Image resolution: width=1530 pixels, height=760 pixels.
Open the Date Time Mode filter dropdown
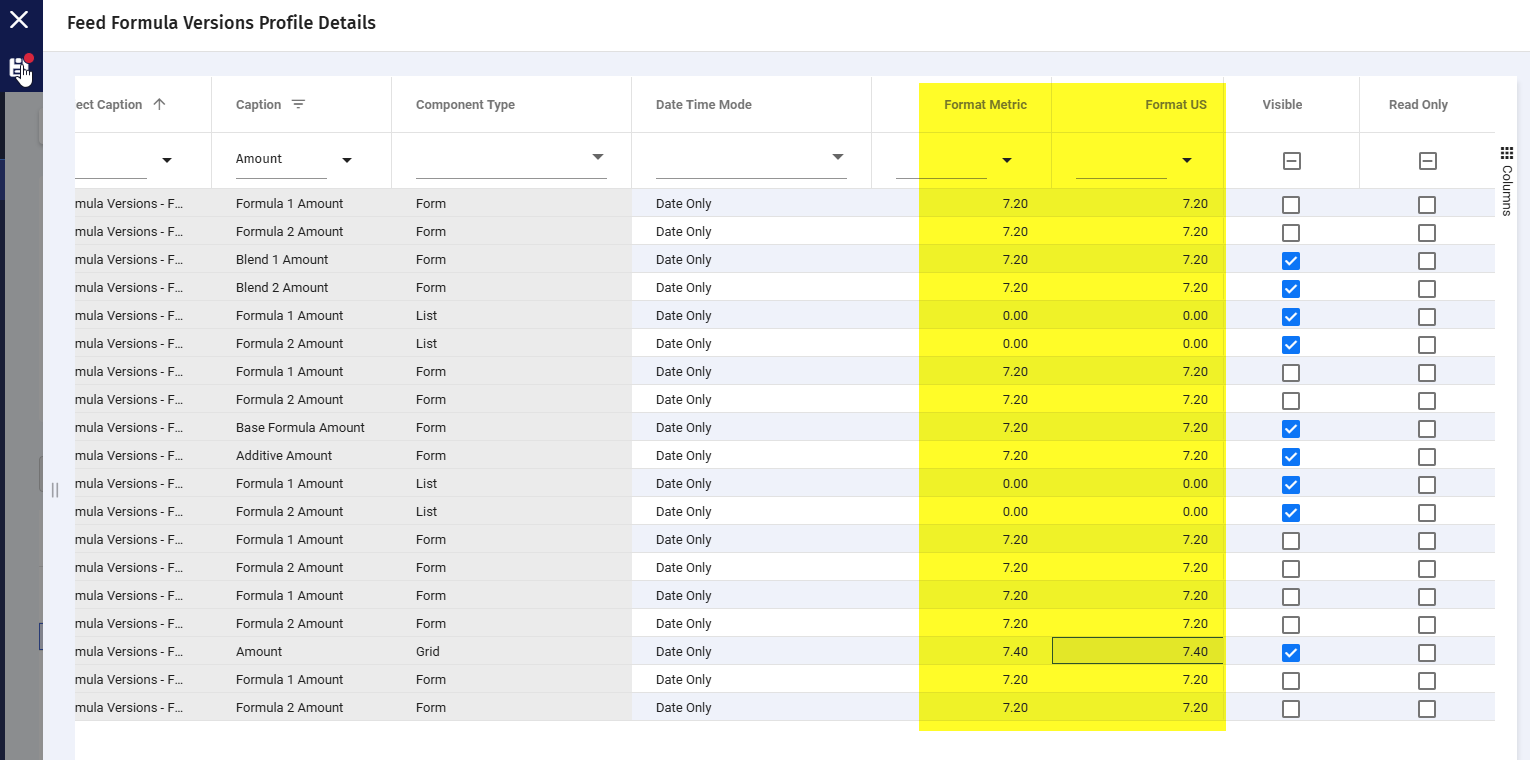tap(838, 157)
